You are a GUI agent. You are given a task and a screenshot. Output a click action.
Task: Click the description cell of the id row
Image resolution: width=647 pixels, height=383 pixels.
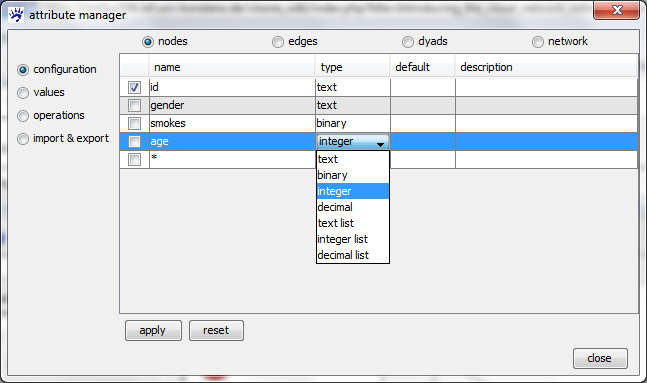coord(546,87)
